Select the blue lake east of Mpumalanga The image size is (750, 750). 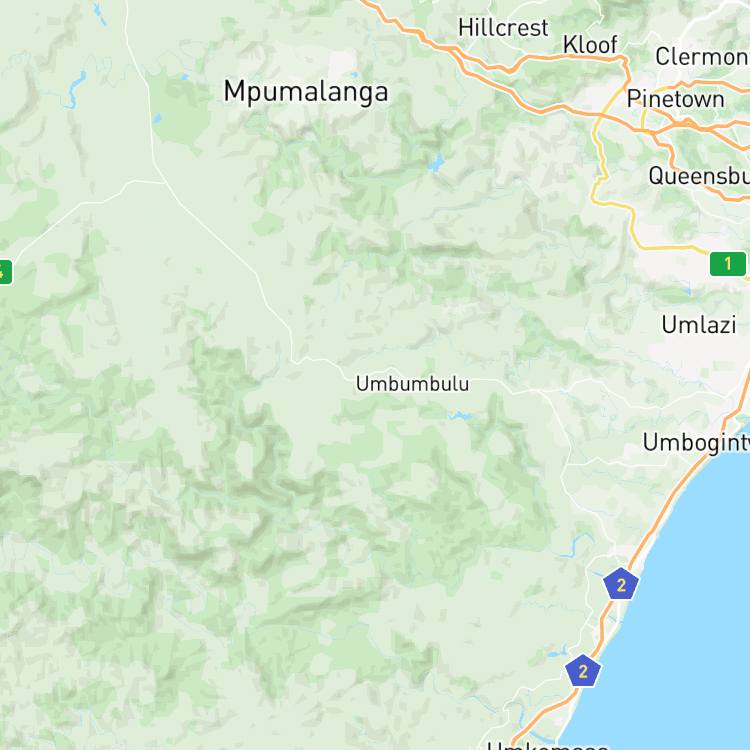click(x=436, y=164)
